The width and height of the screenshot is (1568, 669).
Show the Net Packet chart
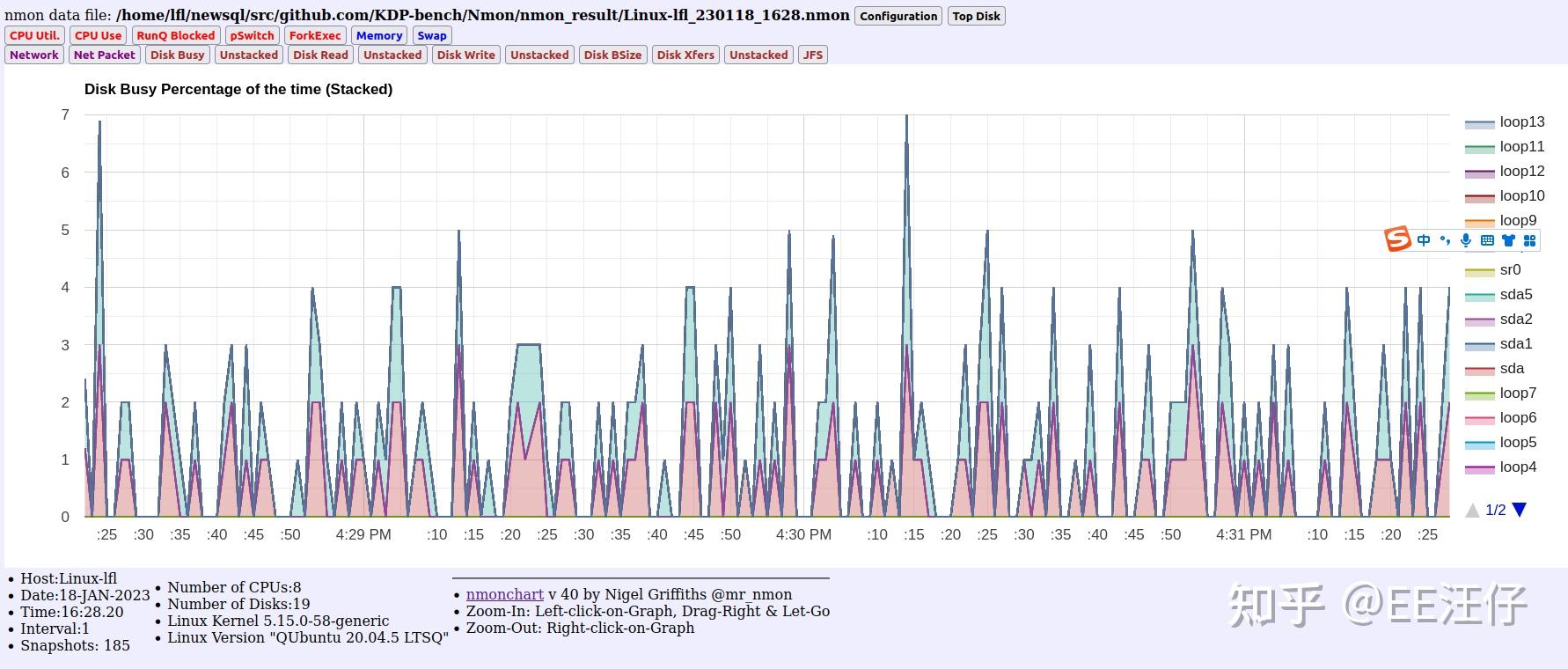[x=105, y=55]
